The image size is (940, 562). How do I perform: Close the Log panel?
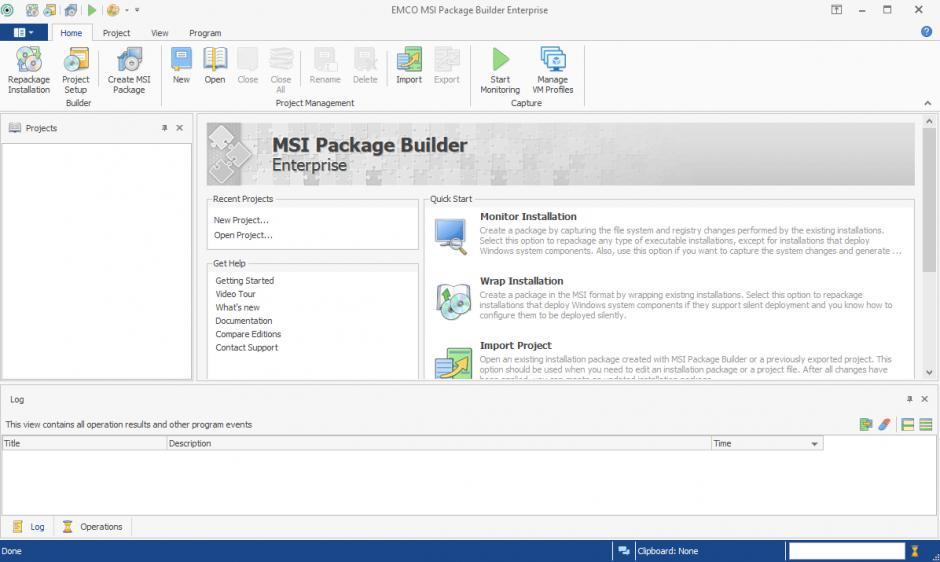click(x=924, y=399)
